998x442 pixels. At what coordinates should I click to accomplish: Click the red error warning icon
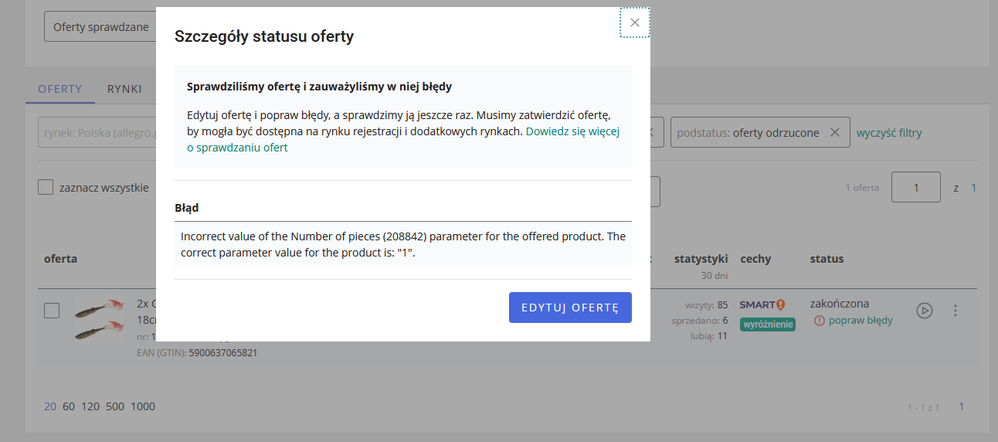point(820,320)
